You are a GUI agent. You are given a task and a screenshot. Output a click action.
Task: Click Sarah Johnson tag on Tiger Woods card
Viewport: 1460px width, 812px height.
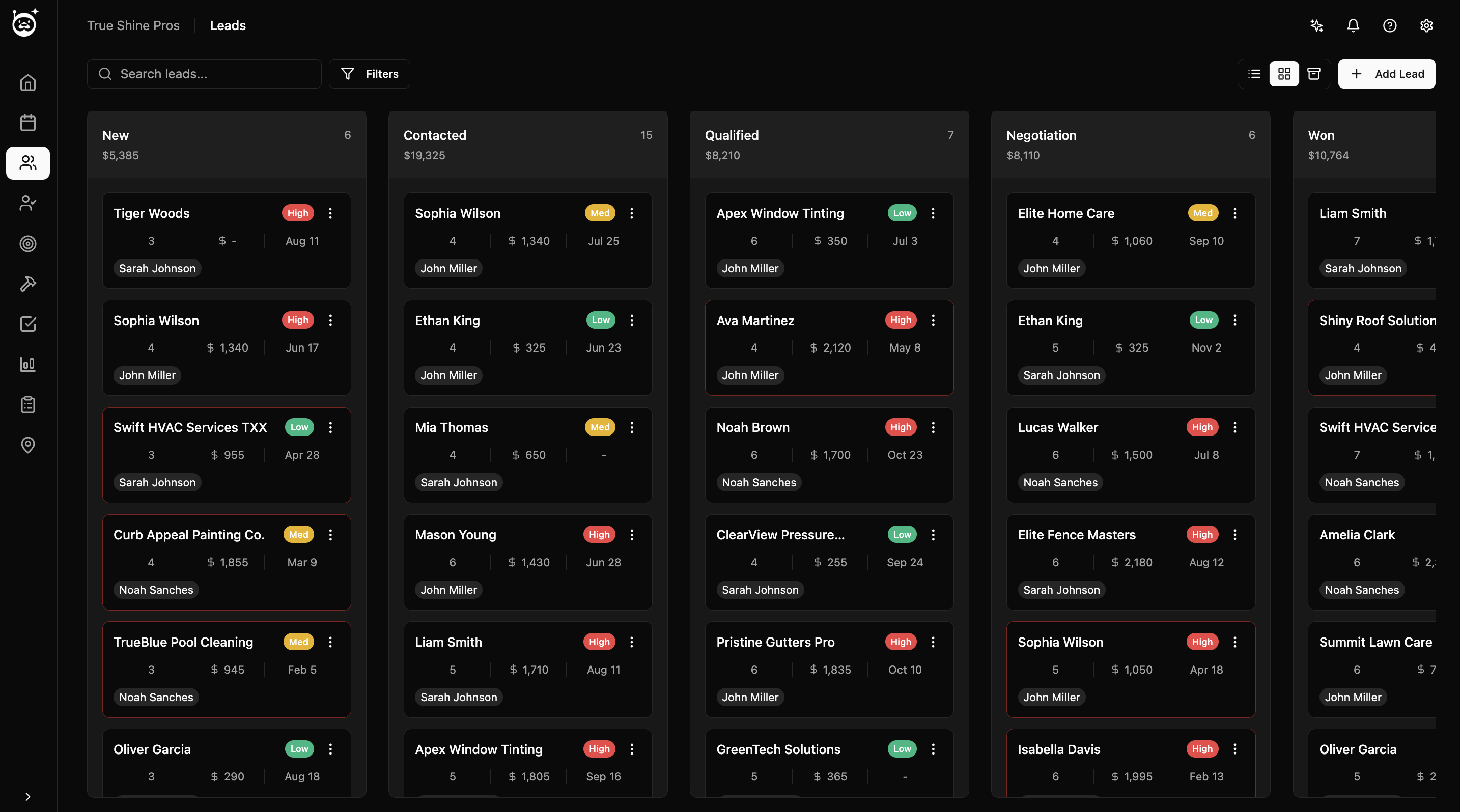pos(158,269)
